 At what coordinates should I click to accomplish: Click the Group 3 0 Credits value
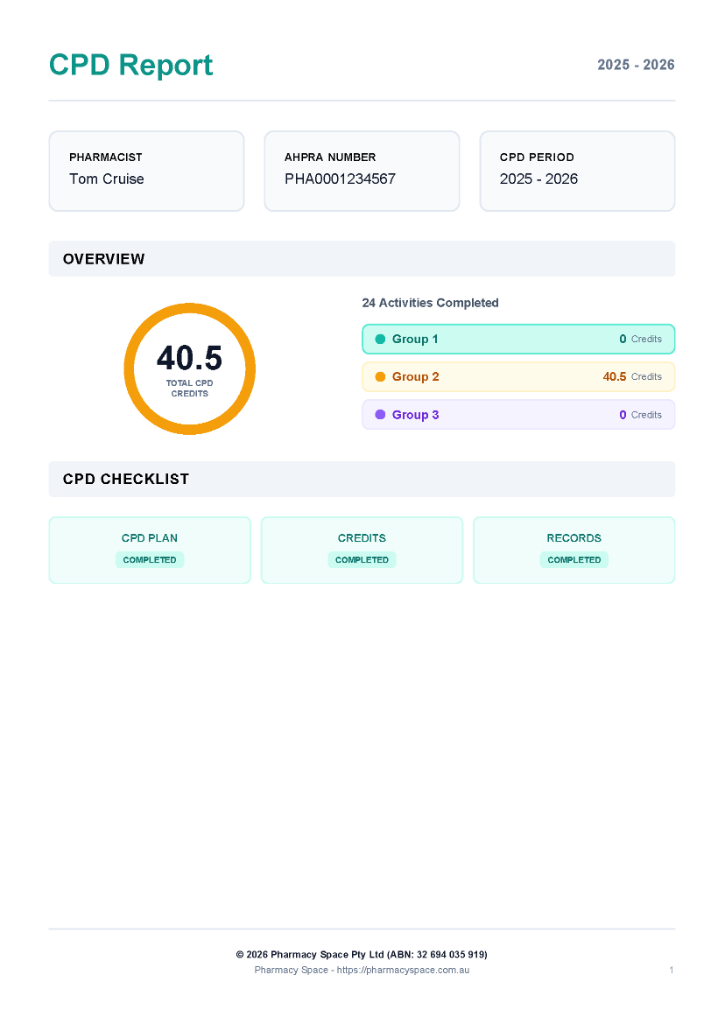click(x=640, y=415)
